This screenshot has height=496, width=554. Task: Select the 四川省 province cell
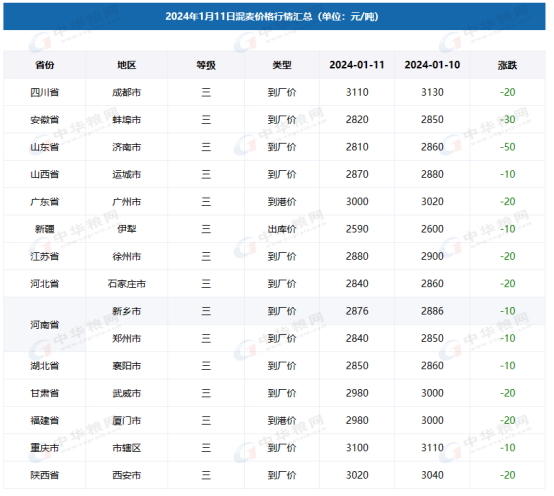pyautogui.click(x=45, y=92)
